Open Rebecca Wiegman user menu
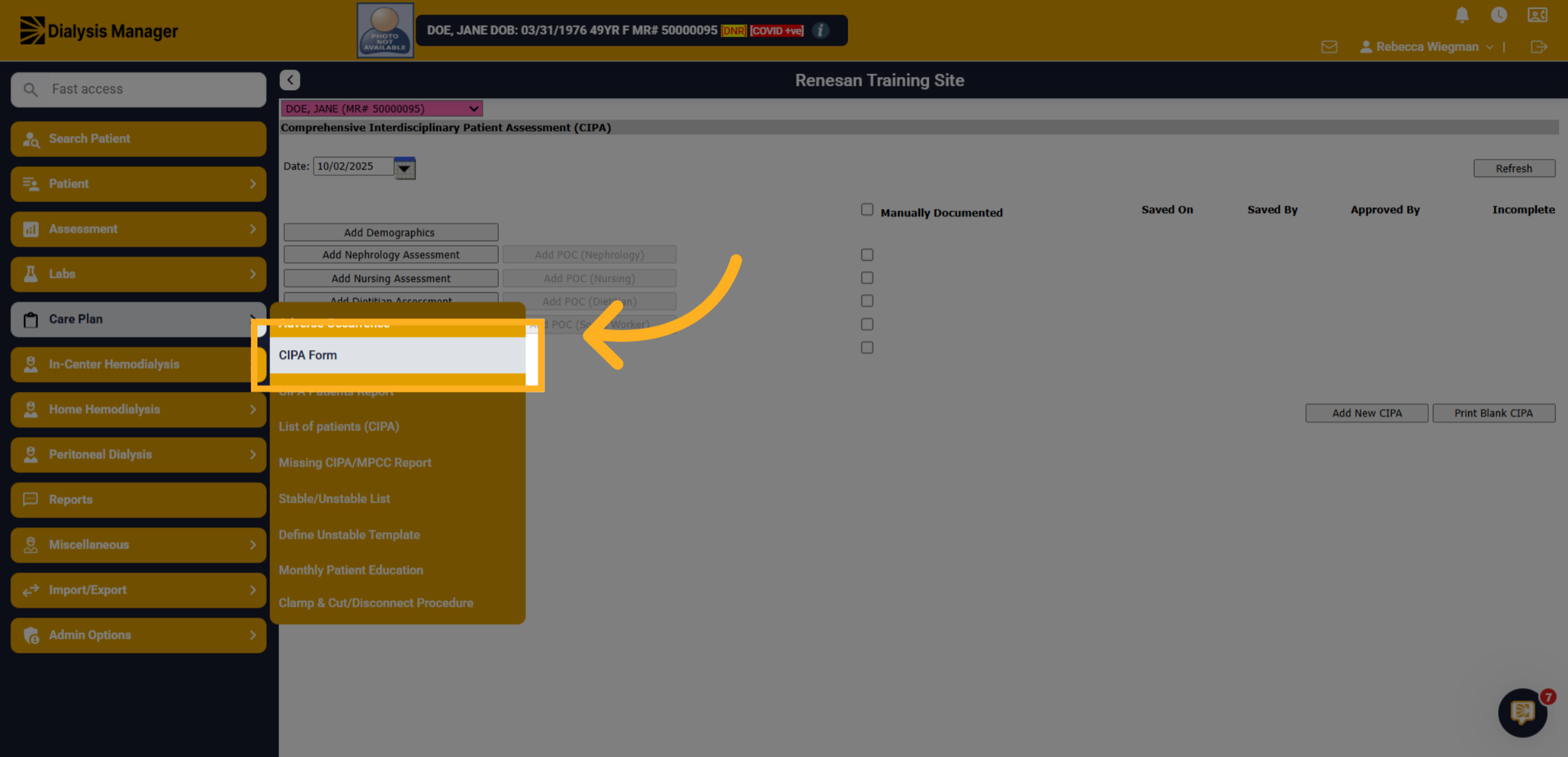 [1426, 47]
